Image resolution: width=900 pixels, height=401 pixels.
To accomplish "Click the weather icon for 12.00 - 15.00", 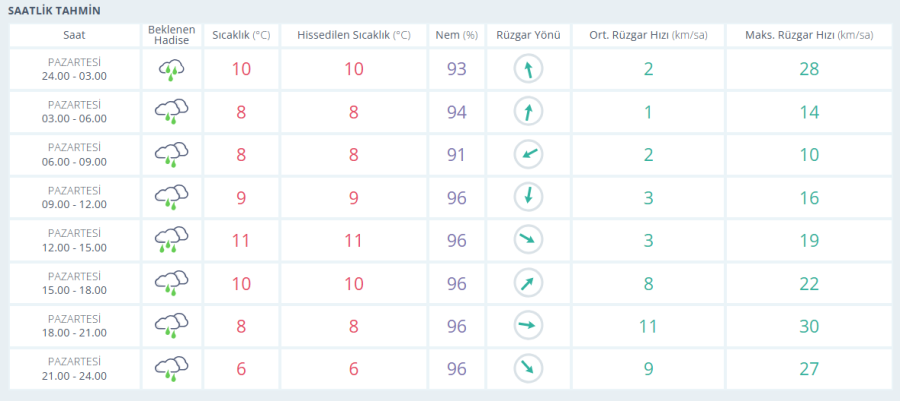I will [x=172, y=241].
